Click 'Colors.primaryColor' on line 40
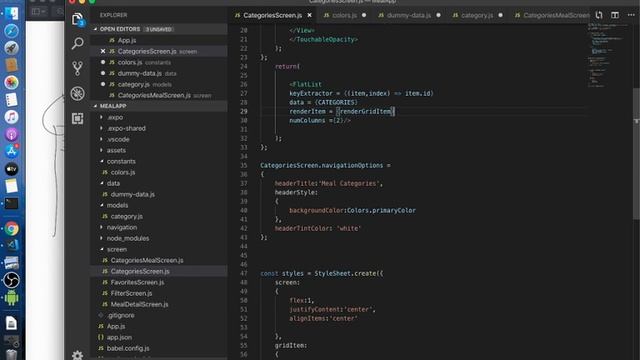Image resolution: width=640 pixels, height=360 pixels. [x=381, y=211]
